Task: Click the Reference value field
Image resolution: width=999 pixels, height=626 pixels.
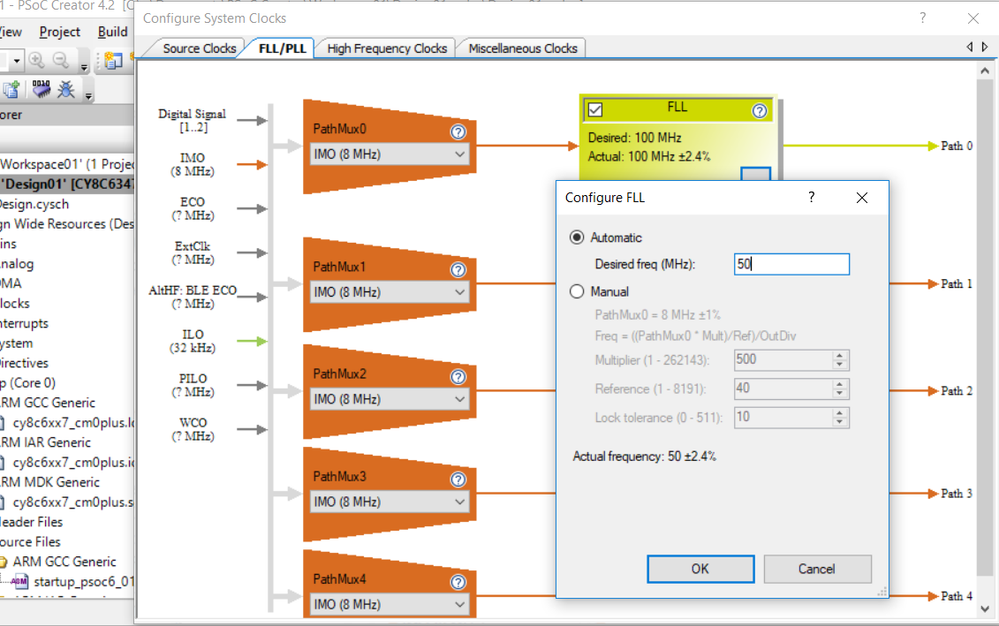Action: click(x=783, y=388)
